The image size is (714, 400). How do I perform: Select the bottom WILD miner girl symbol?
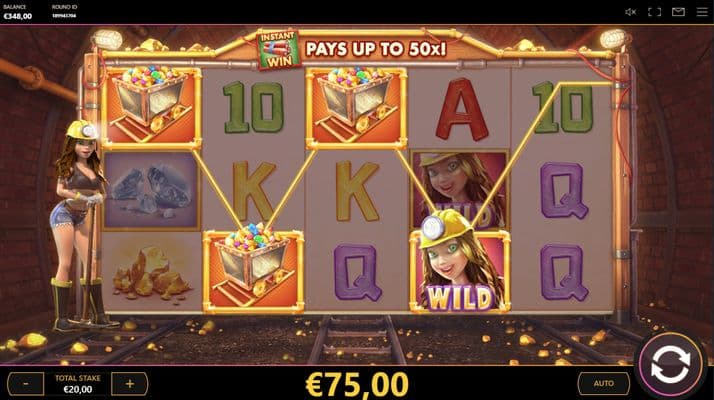point(460,269)
